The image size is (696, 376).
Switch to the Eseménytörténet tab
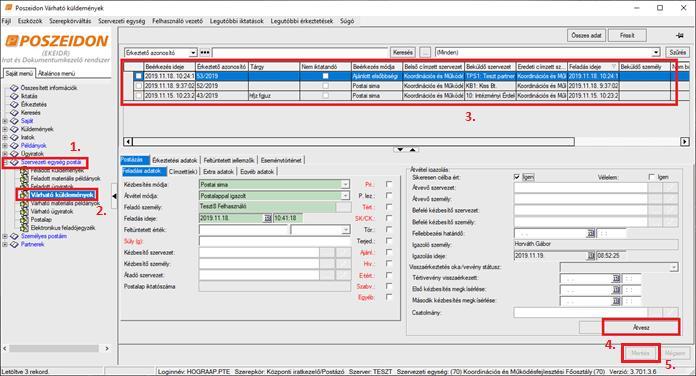(281, 160)
